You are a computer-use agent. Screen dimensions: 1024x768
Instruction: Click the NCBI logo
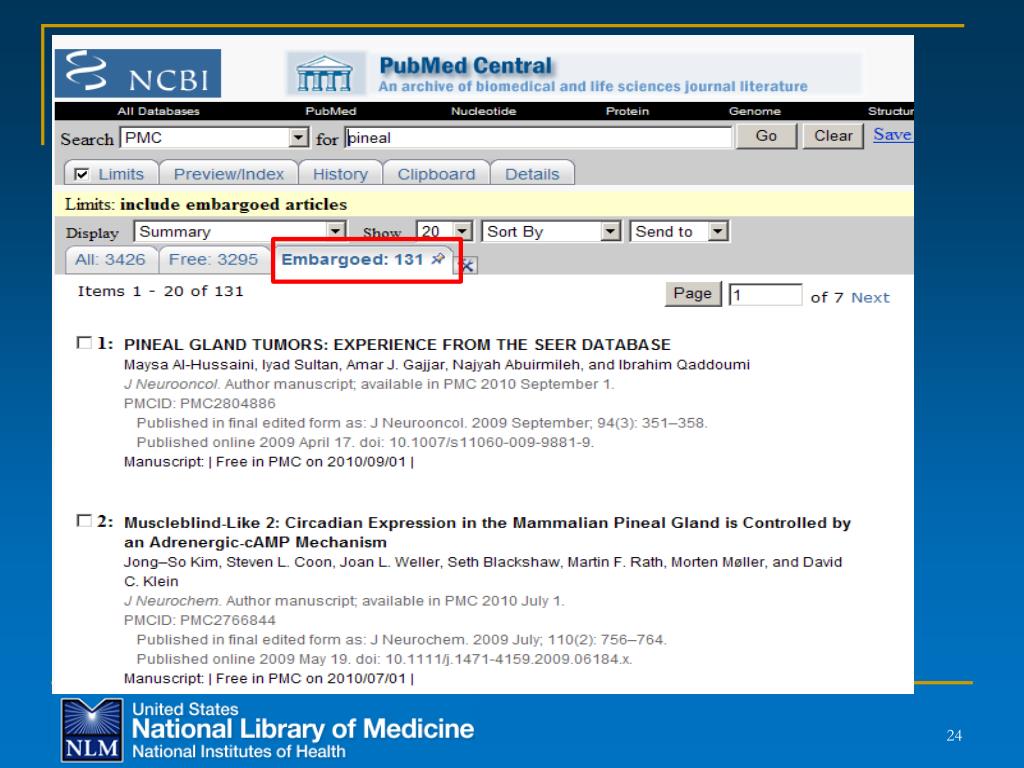pos(138,73)
